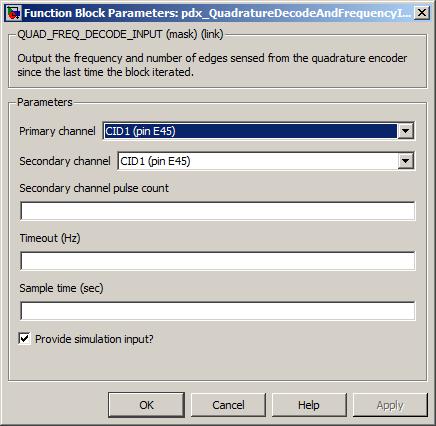Click the block description text

(x=212, y=65)
